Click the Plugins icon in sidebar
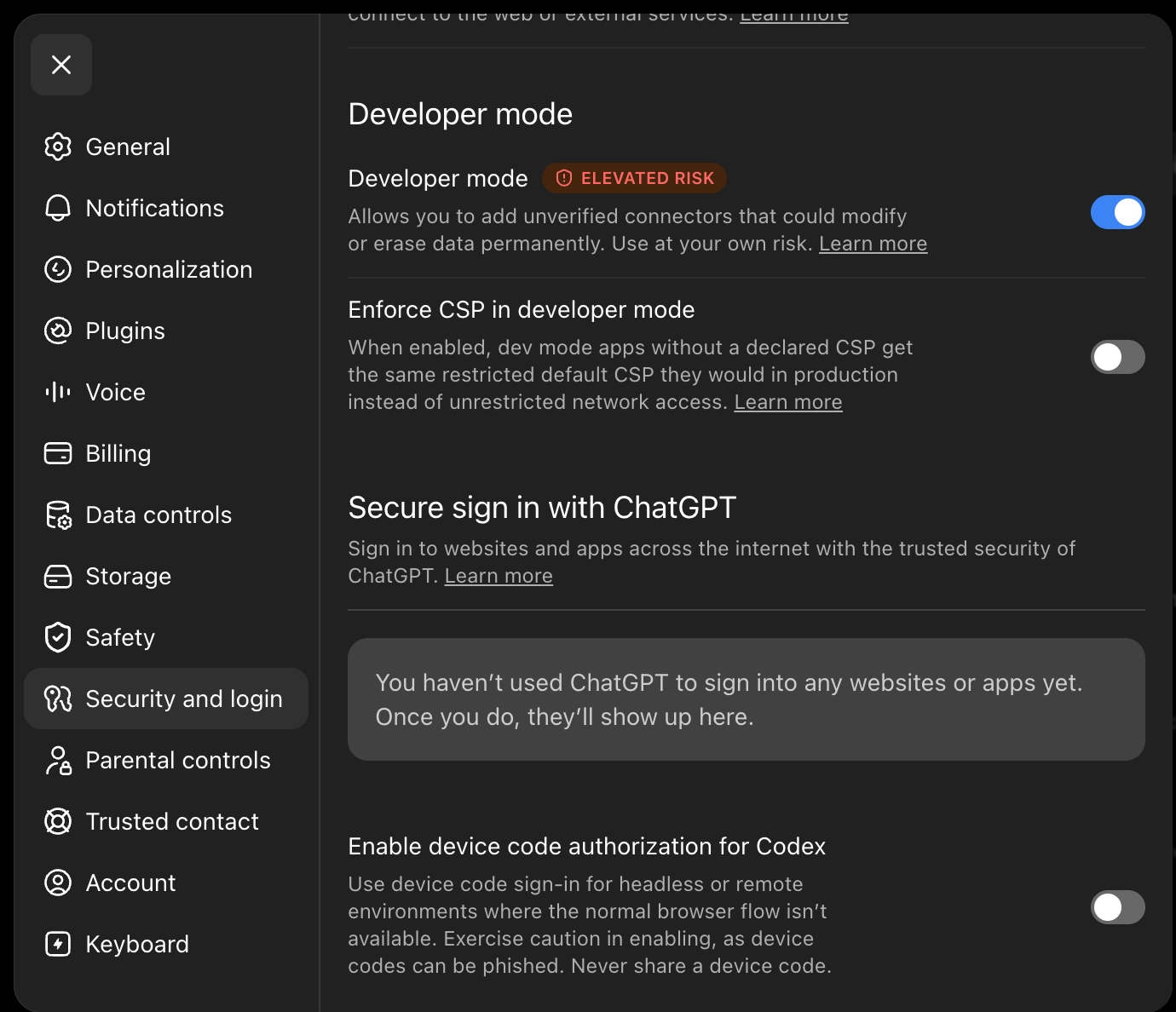The image size is (1176, 1012). coord(58,331)
